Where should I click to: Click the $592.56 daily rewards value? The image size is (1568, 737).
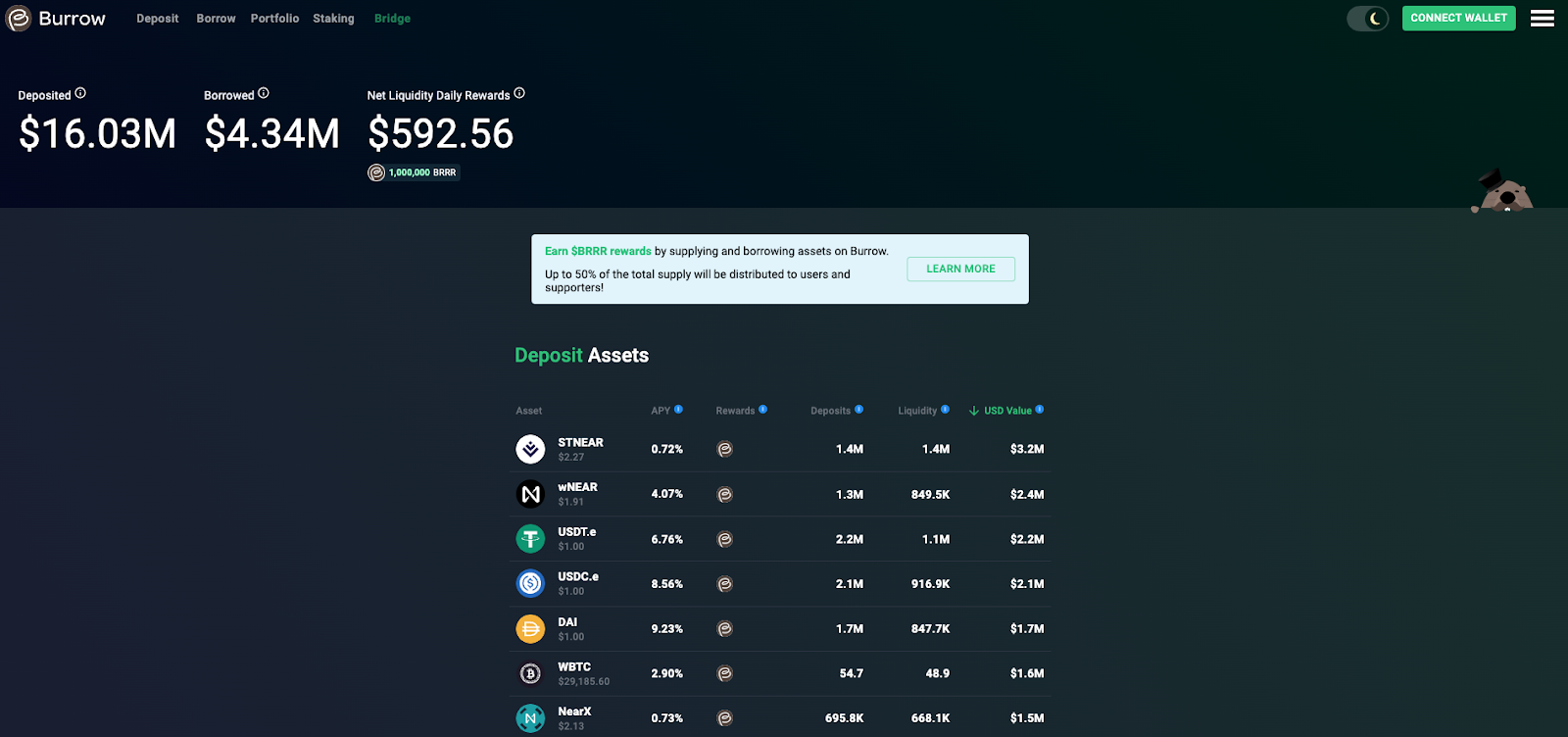coord(440,133)
